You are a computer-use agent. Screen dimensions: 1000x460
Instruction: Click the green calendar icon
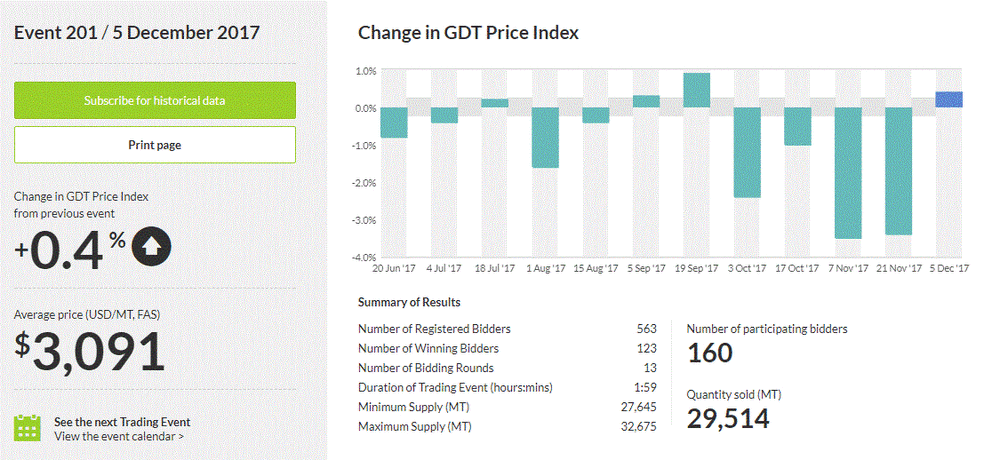(27, 428)
